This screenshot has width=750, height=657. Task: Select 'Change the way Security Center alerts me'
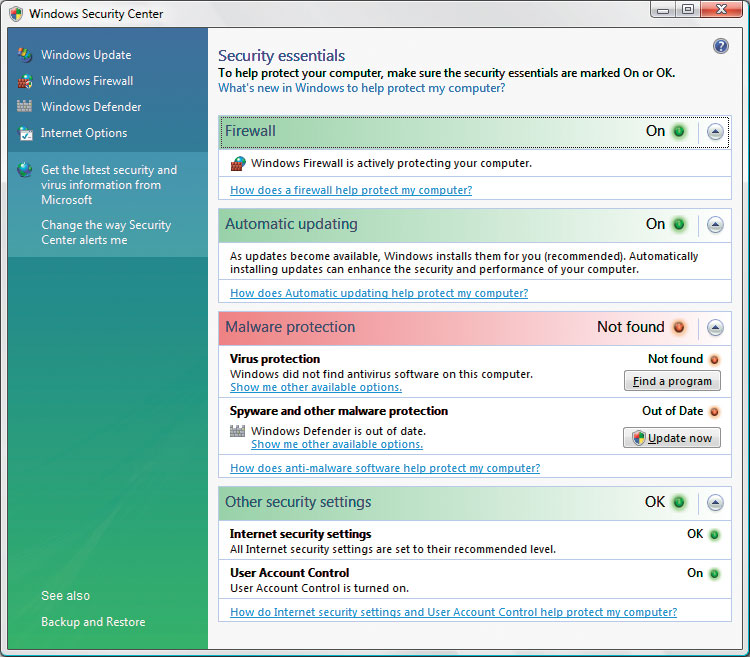(x=106, y=232)
